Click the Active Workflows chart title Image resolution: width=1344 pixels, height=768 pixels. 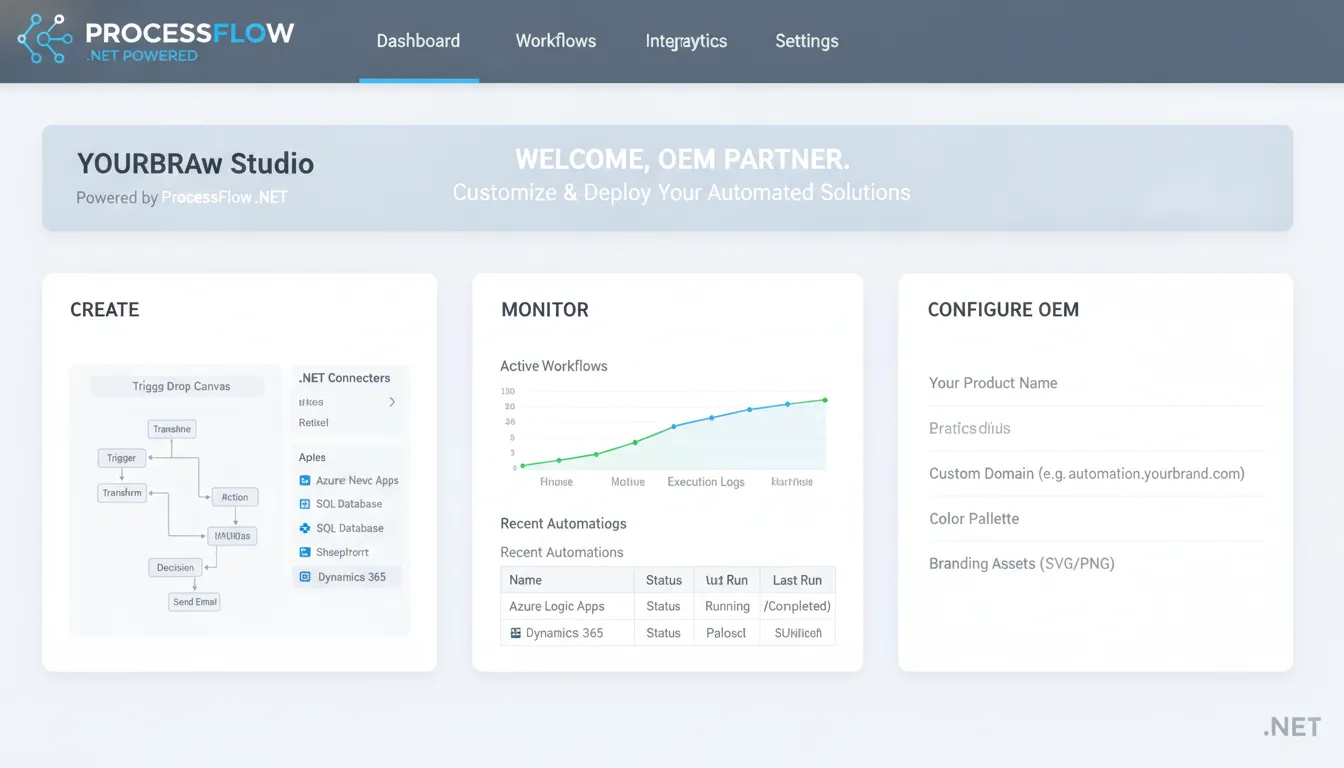coord(554,366)
